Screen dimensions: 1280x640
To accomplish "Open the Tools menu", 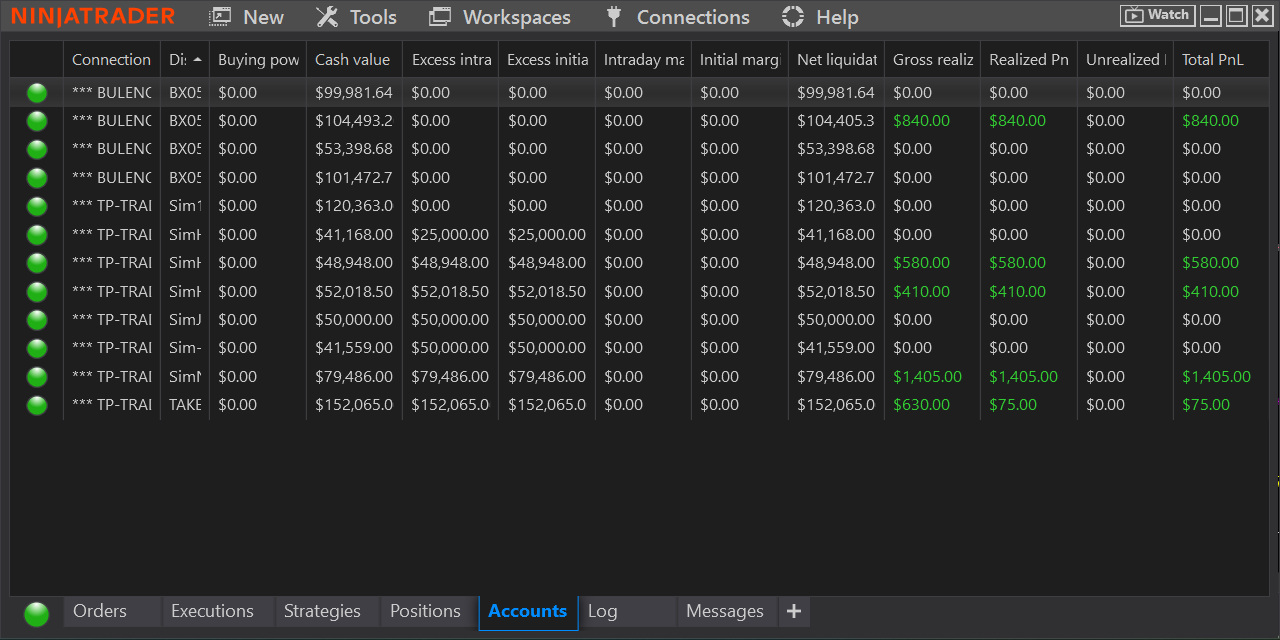I will click(x=356, y=17).
